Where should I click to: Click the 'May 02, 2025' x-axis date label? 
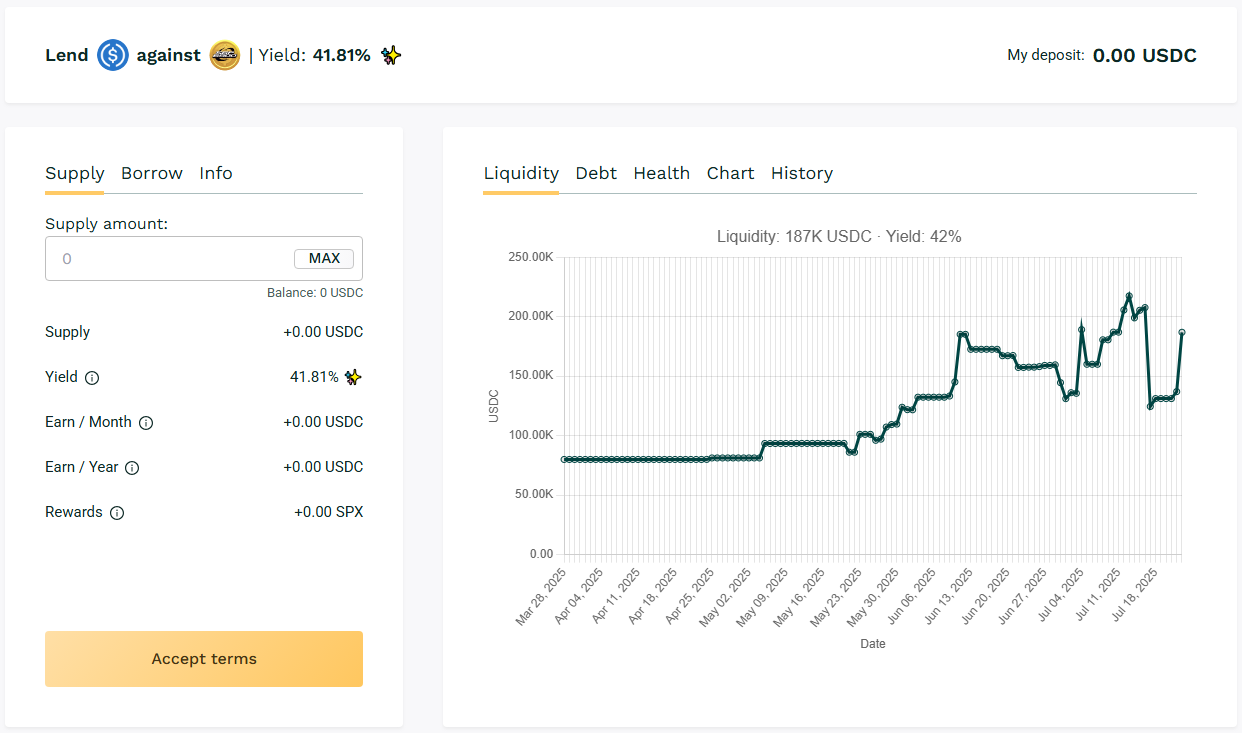point(725,597)
